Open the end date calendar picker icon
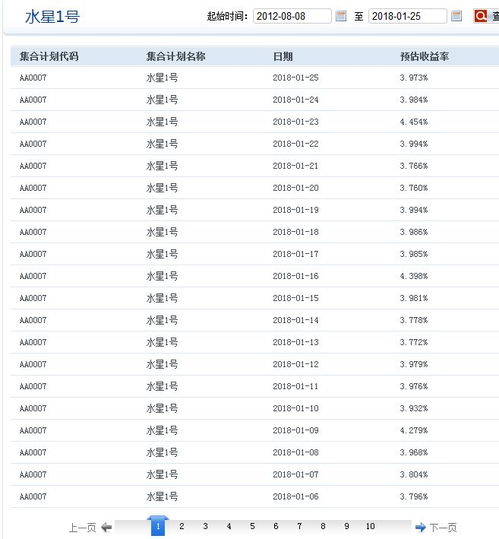The image size is (499, 539). (456, 16)
